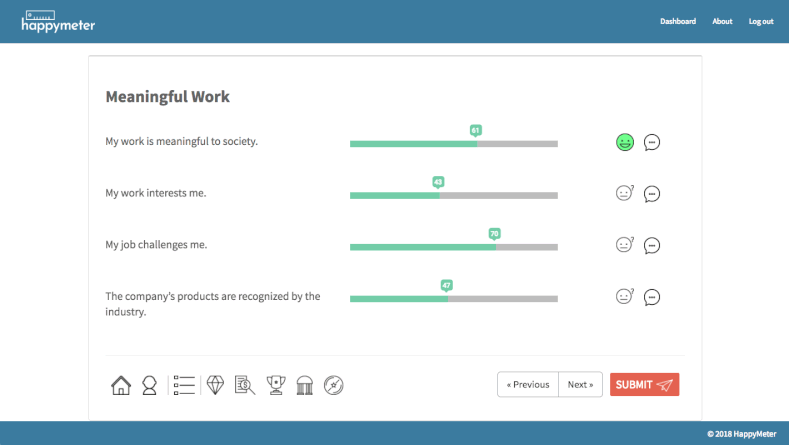Open Dashboard from the top navigation
Screen dimensions: 789x445
point(677,21)
